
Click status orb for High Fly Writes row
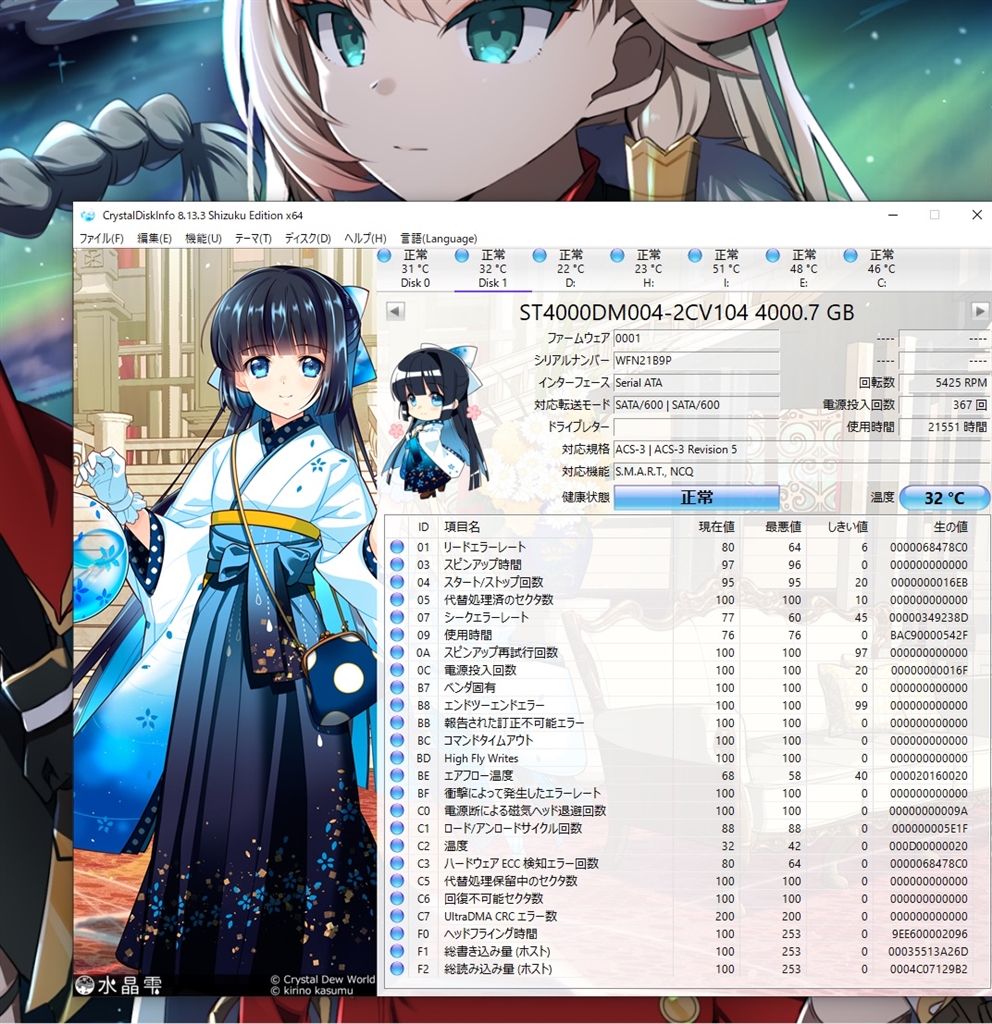click(397, 758)
